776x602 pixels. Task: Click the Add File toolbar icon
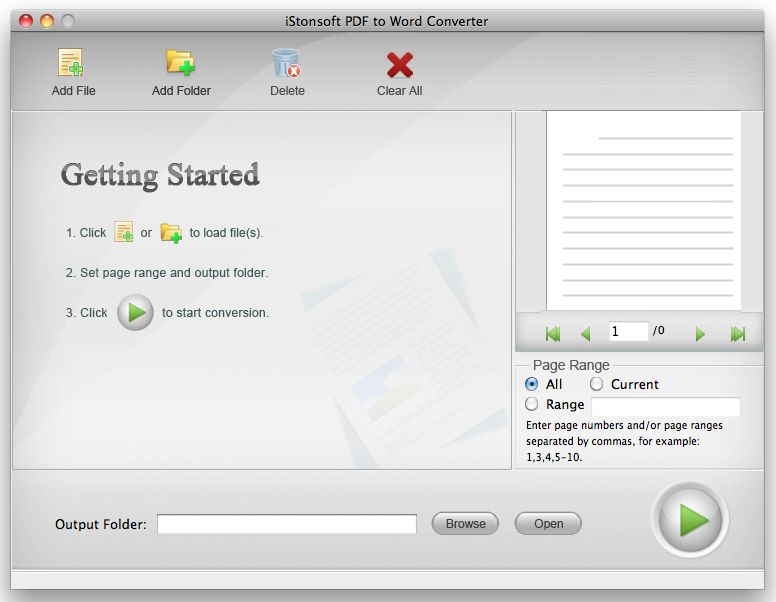[71, 62]
